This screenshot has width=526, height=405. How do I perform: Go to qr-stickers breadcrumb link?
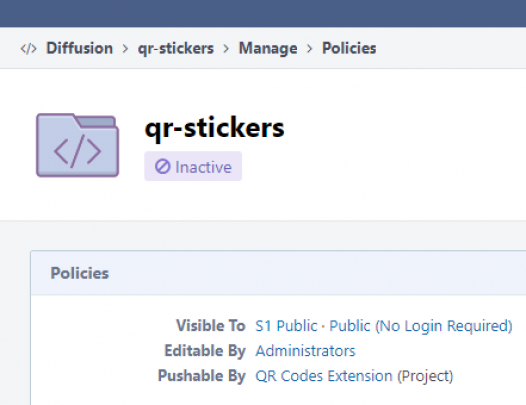click(176, 49)
